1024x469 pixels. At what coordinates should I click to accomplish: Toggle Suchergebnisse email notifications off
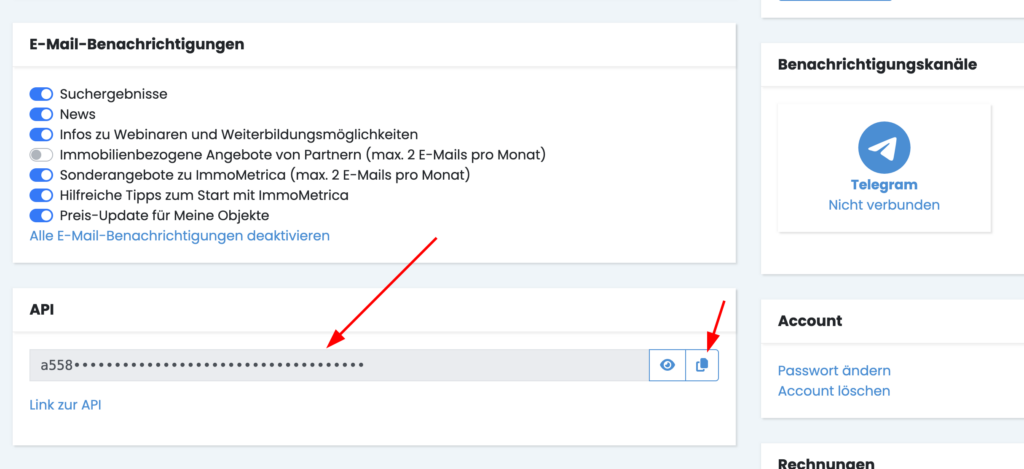[x=41, y=94]
